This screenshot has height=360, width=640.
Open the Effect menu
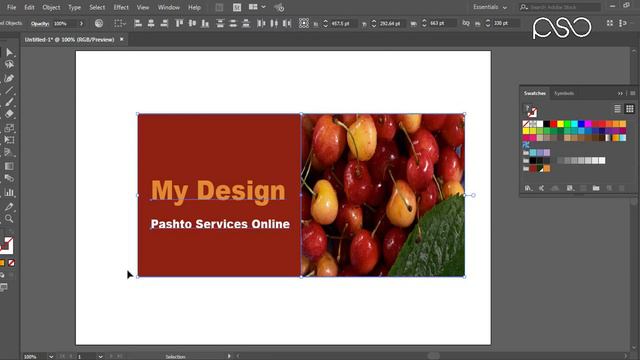[x=121, y=7]
